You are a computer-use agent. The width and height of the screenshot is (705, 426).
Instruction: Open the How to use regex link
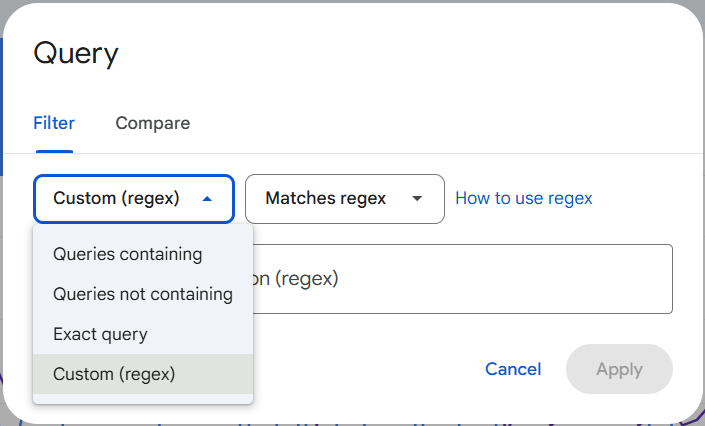click(523, 199)
